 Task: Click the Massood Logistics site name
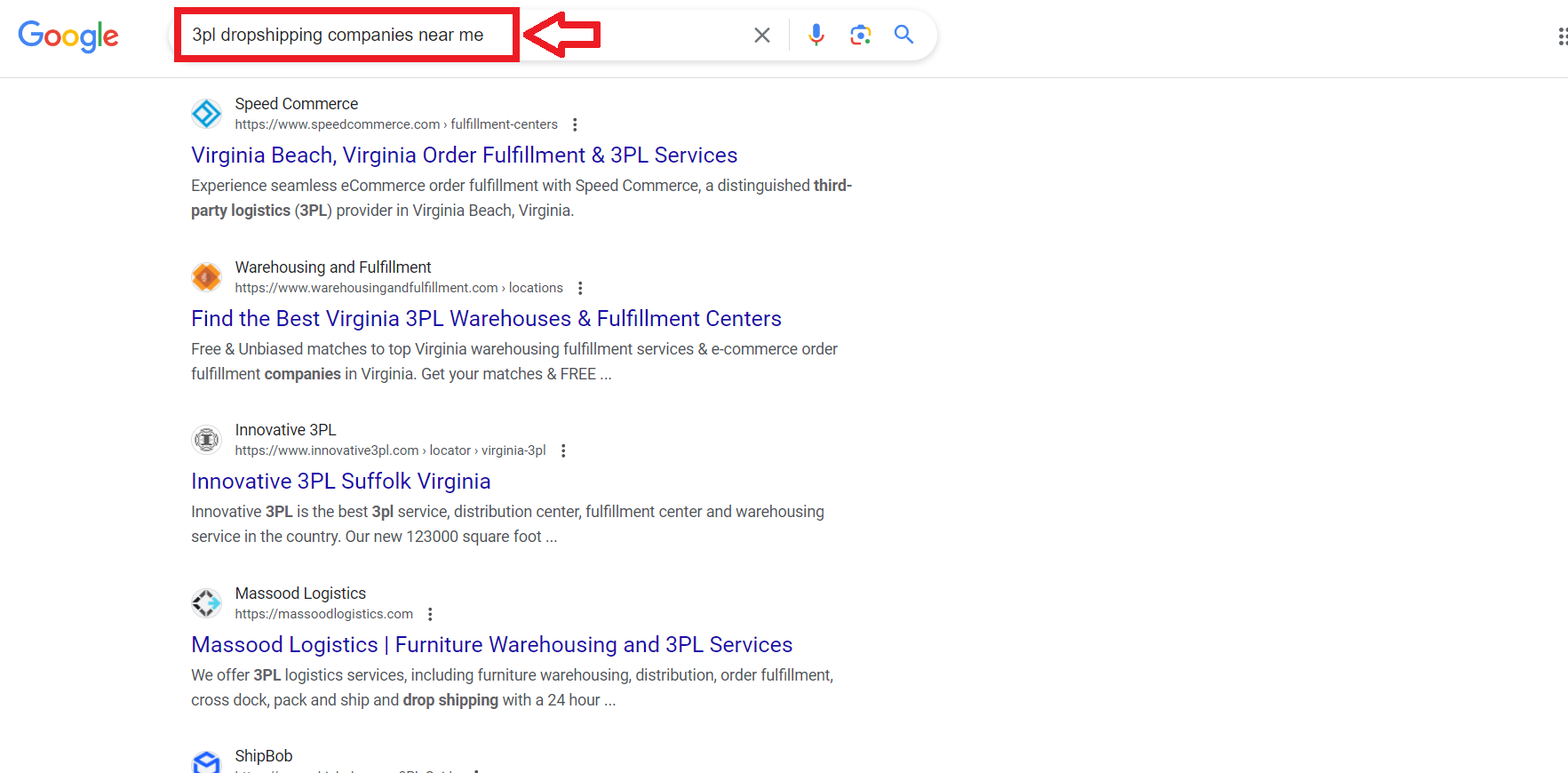pos(300,594)
